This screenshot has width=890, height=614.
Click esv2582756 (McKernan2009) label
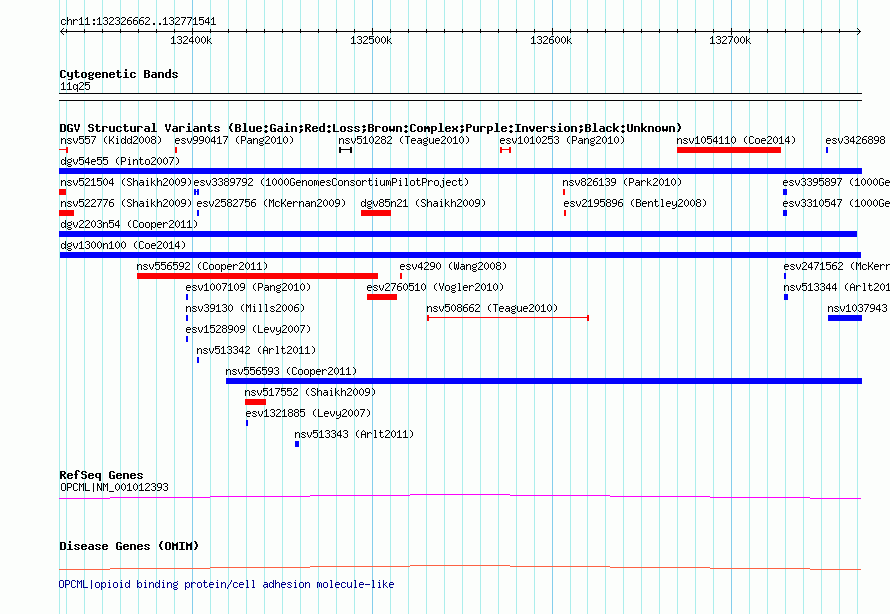pyautogui.click(x=271, y=203)
